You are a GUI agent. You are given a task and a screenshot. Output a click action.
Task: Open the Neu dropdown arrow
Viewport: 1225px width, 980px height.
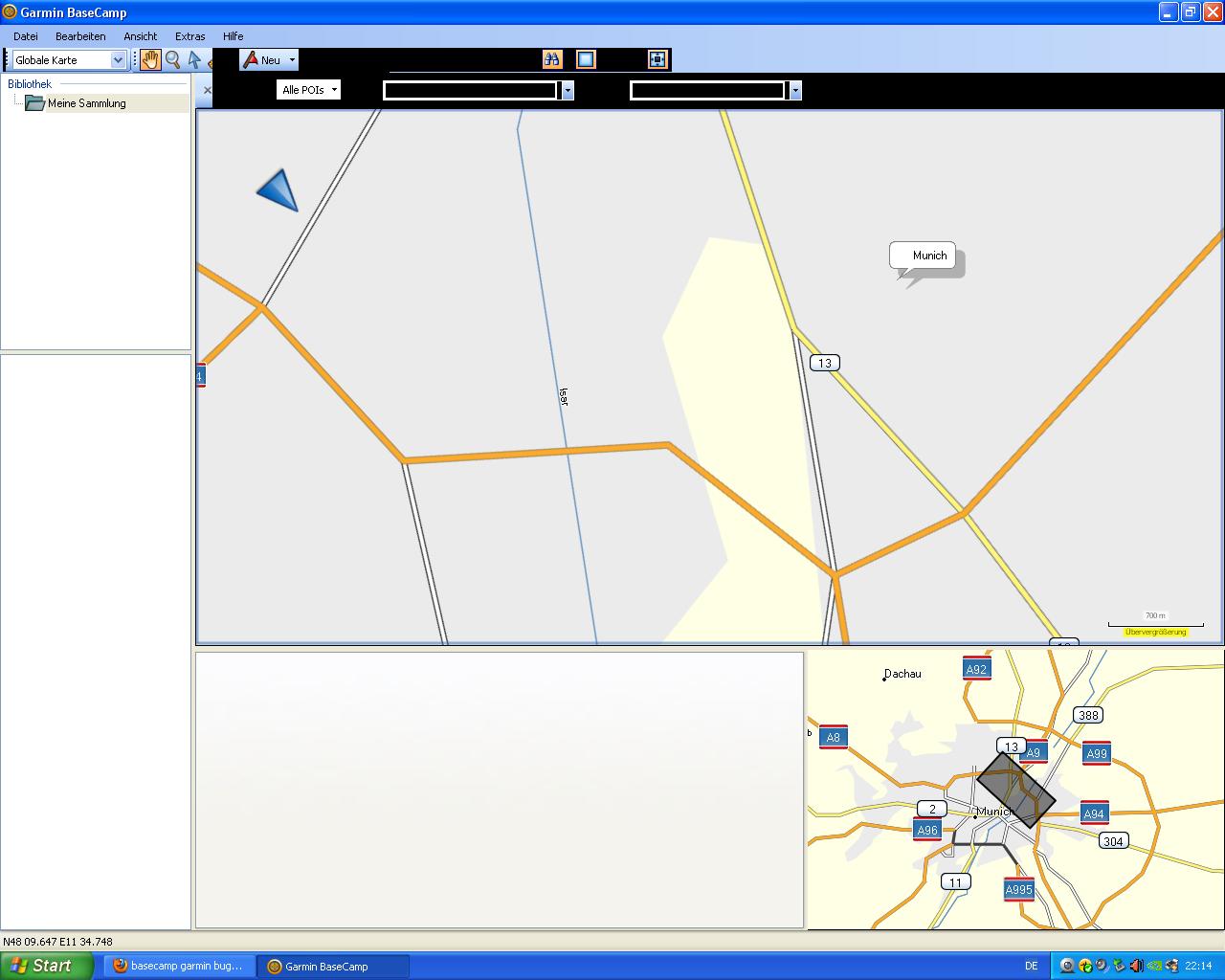point(292,59)
